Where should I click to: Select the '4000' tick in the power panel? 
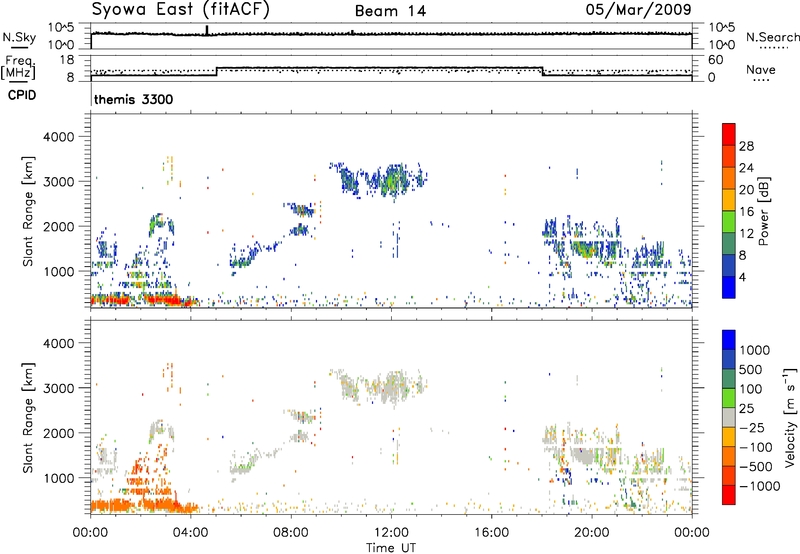[58, 137]
